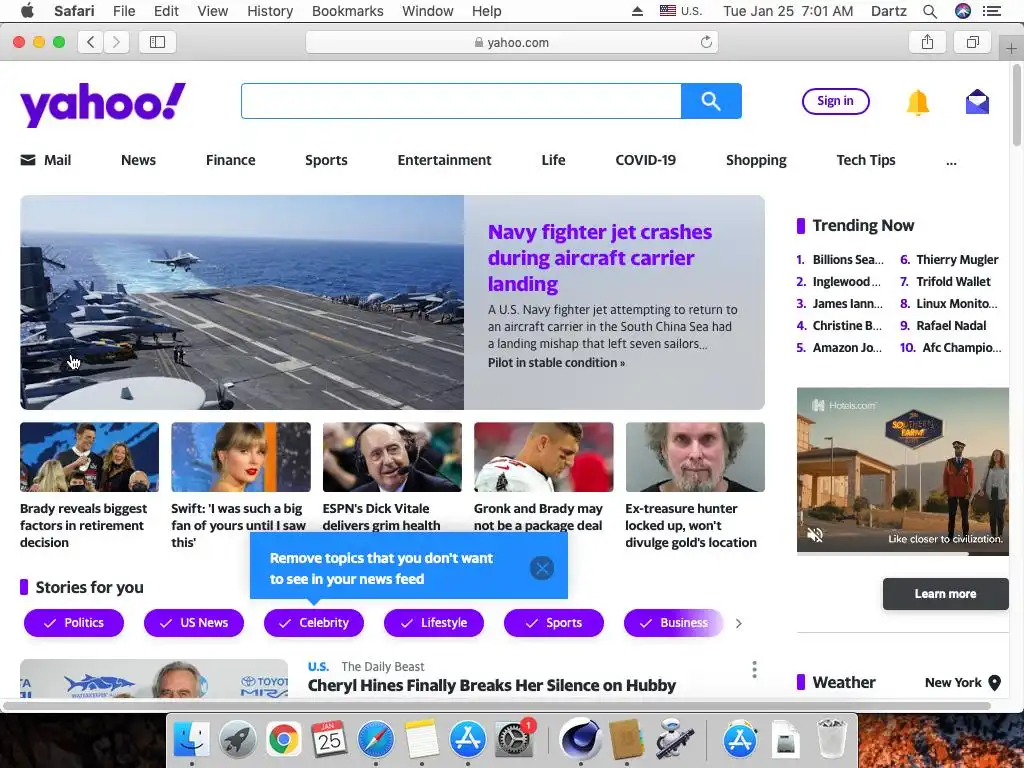Go to Finance section

(x=231, y=160)
